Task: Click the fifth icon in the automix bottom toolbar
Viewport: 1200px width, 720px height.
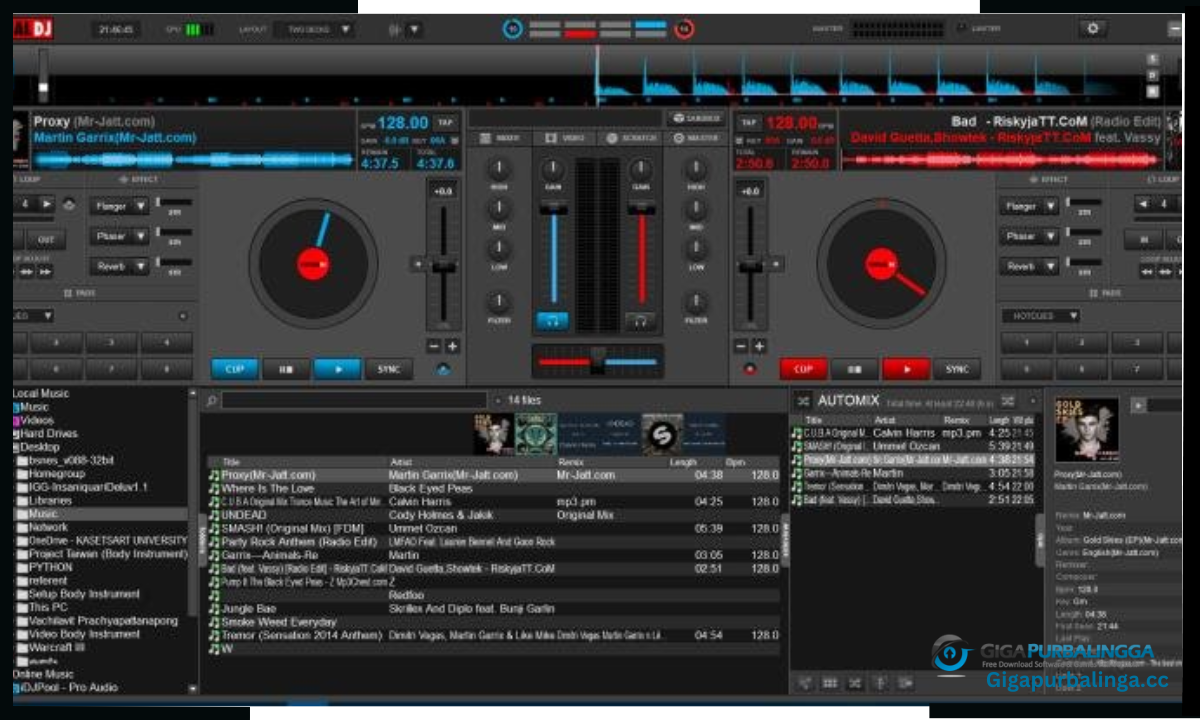Action: [905, 683]
